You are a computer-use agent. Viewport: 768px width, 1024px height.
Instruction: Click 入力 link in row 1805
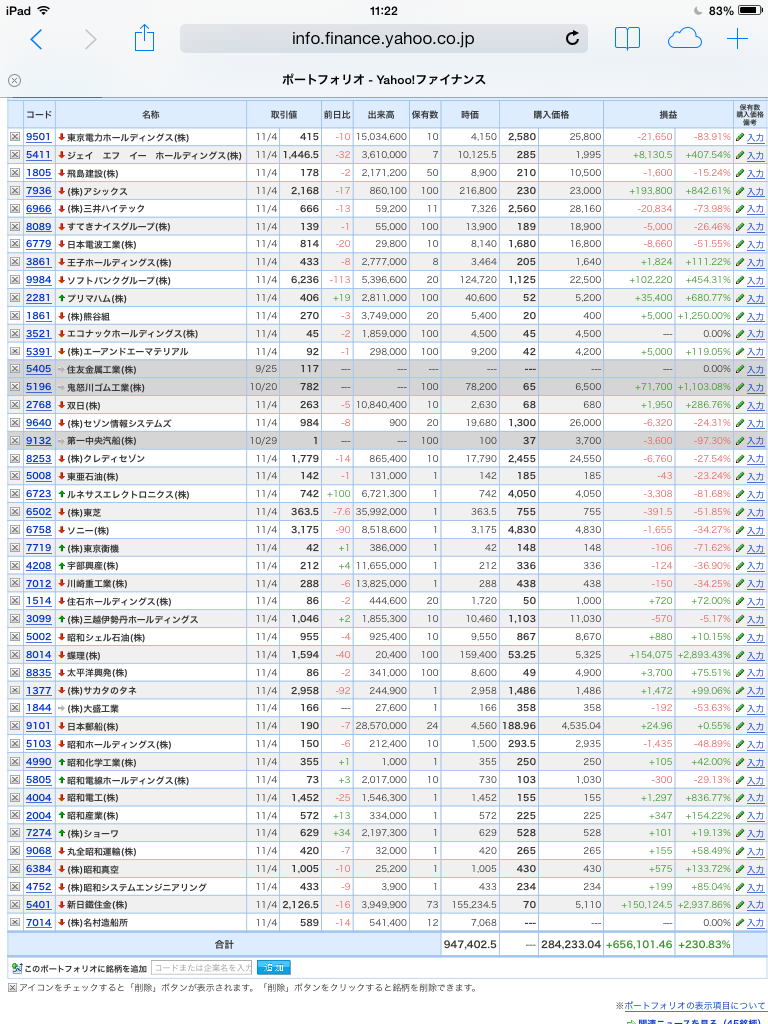click(x=755, y=173)
